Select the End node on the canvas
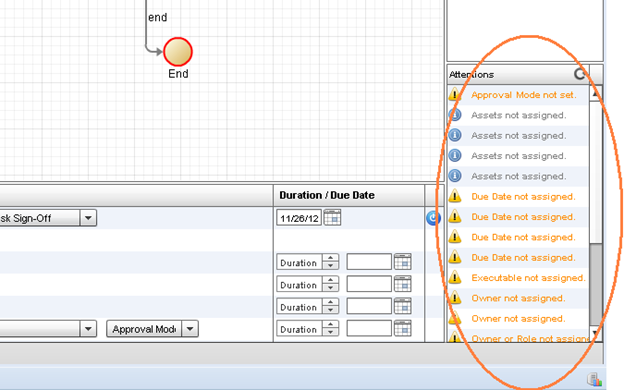624x390 pixels. (178, 52)
